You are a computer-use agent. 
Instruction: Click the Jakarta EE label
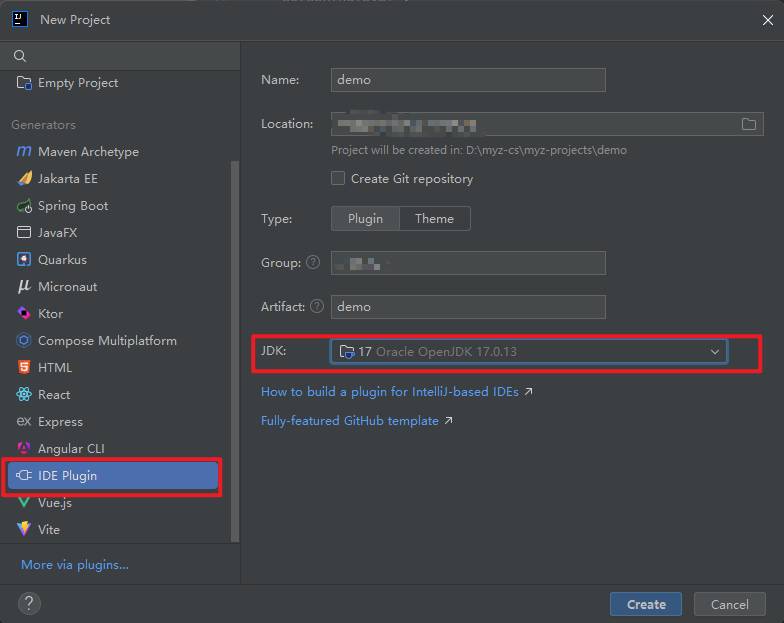68,178
